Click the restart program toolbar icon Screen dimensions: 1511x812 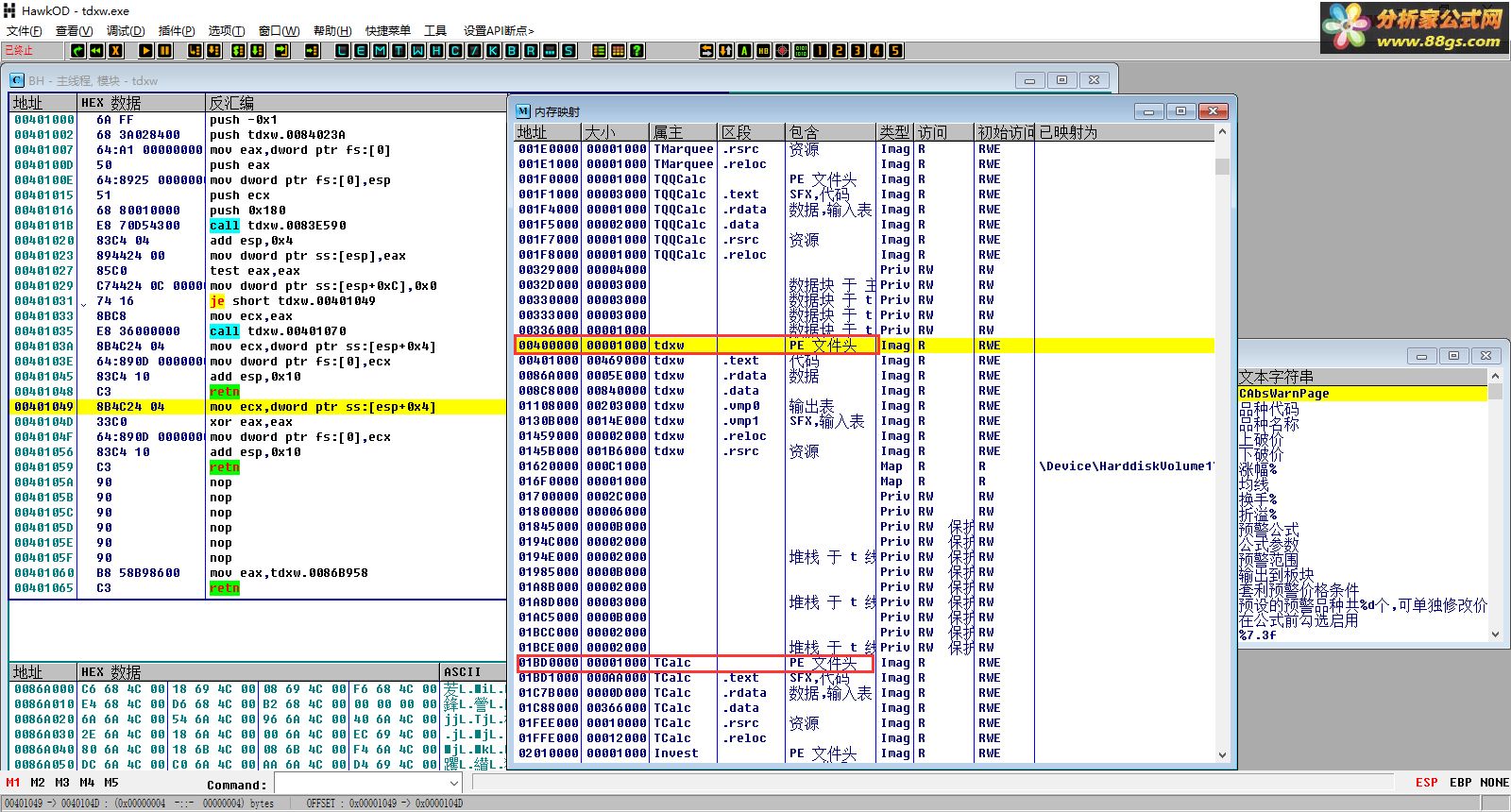[78, 51]
